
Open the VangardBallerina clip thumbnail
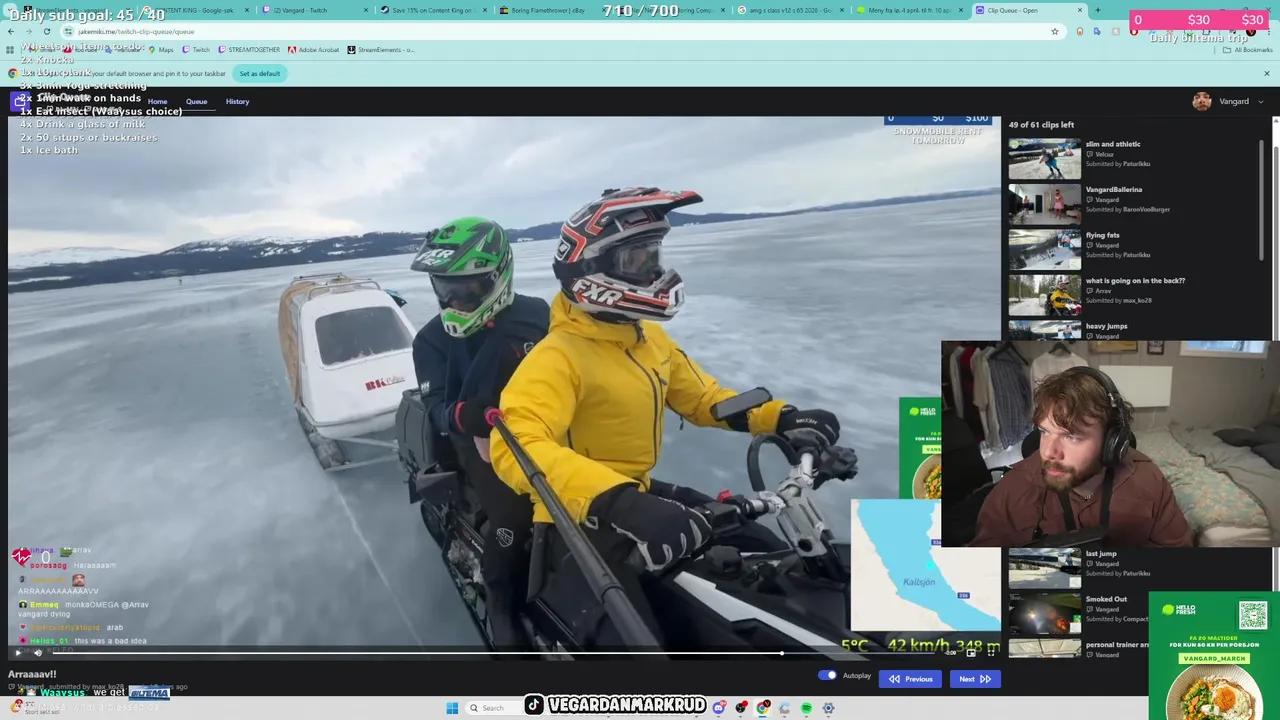(x=1044, y=205)
